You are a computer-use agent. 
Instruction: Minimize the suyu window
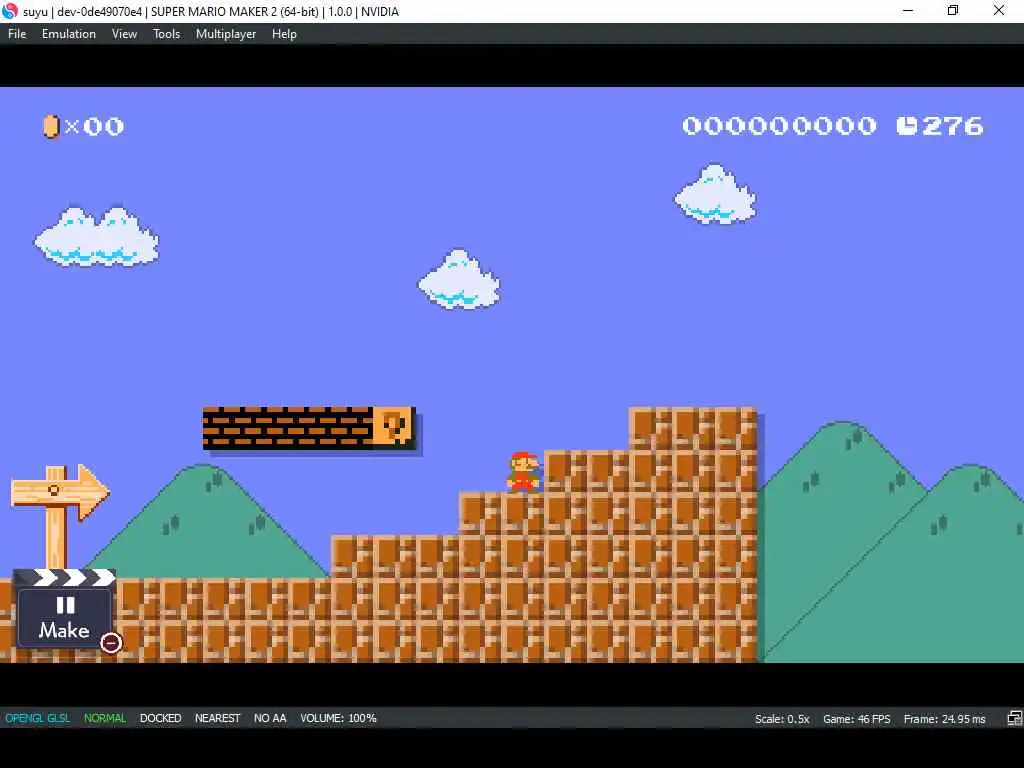click(x=908, y=10)
